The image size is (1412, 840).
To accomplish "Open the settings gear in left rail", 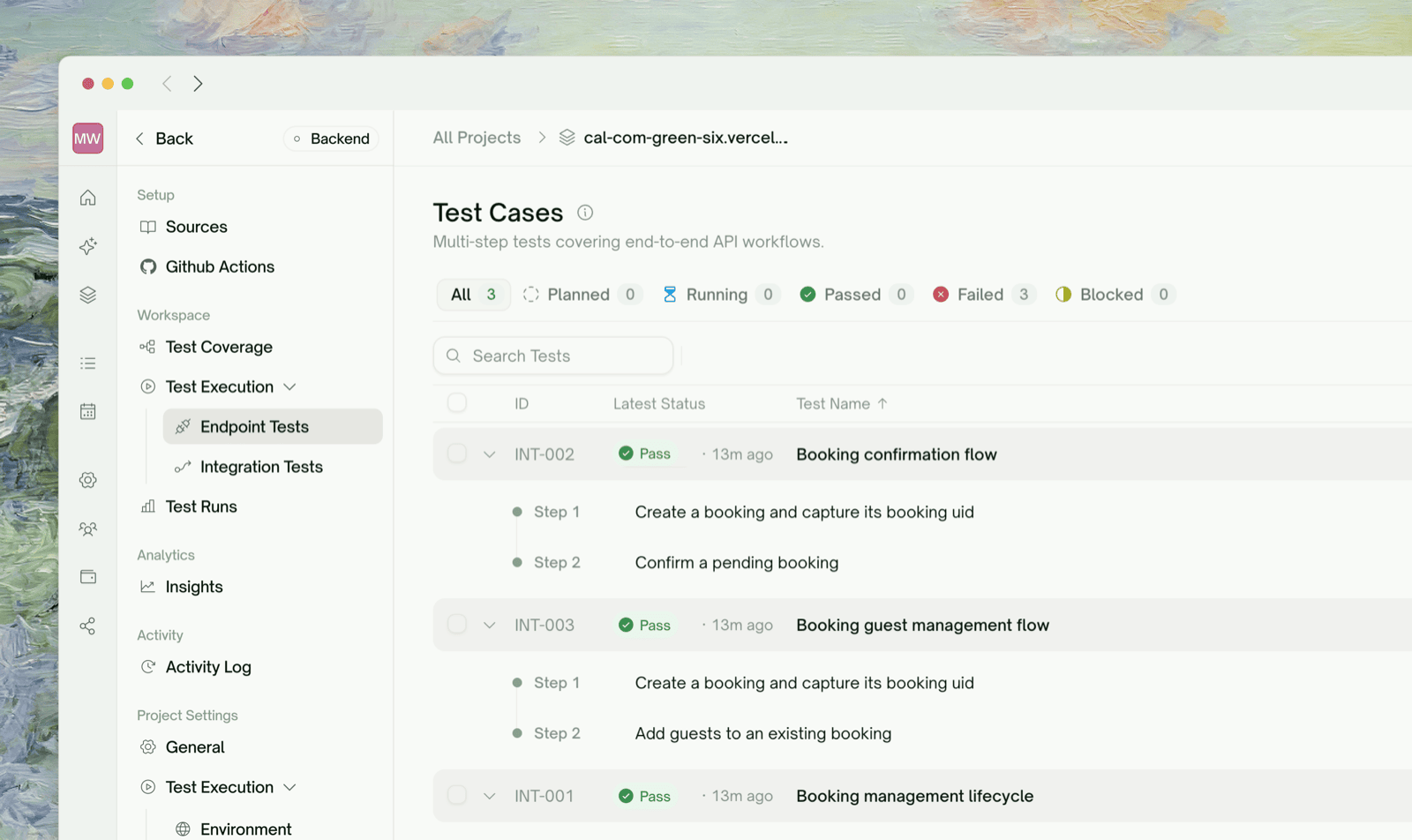I will click(x=87, y=480).
